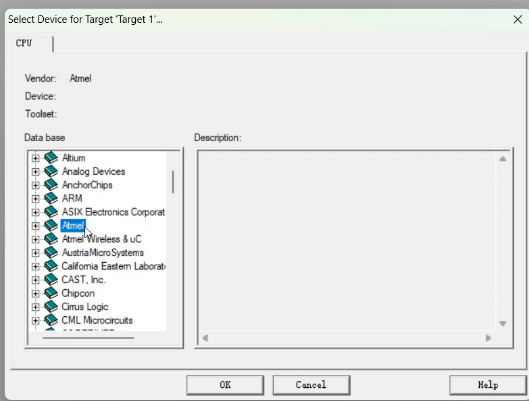Click the Altium vendor book icon
The image size is (529, 401).
(51, 157)
